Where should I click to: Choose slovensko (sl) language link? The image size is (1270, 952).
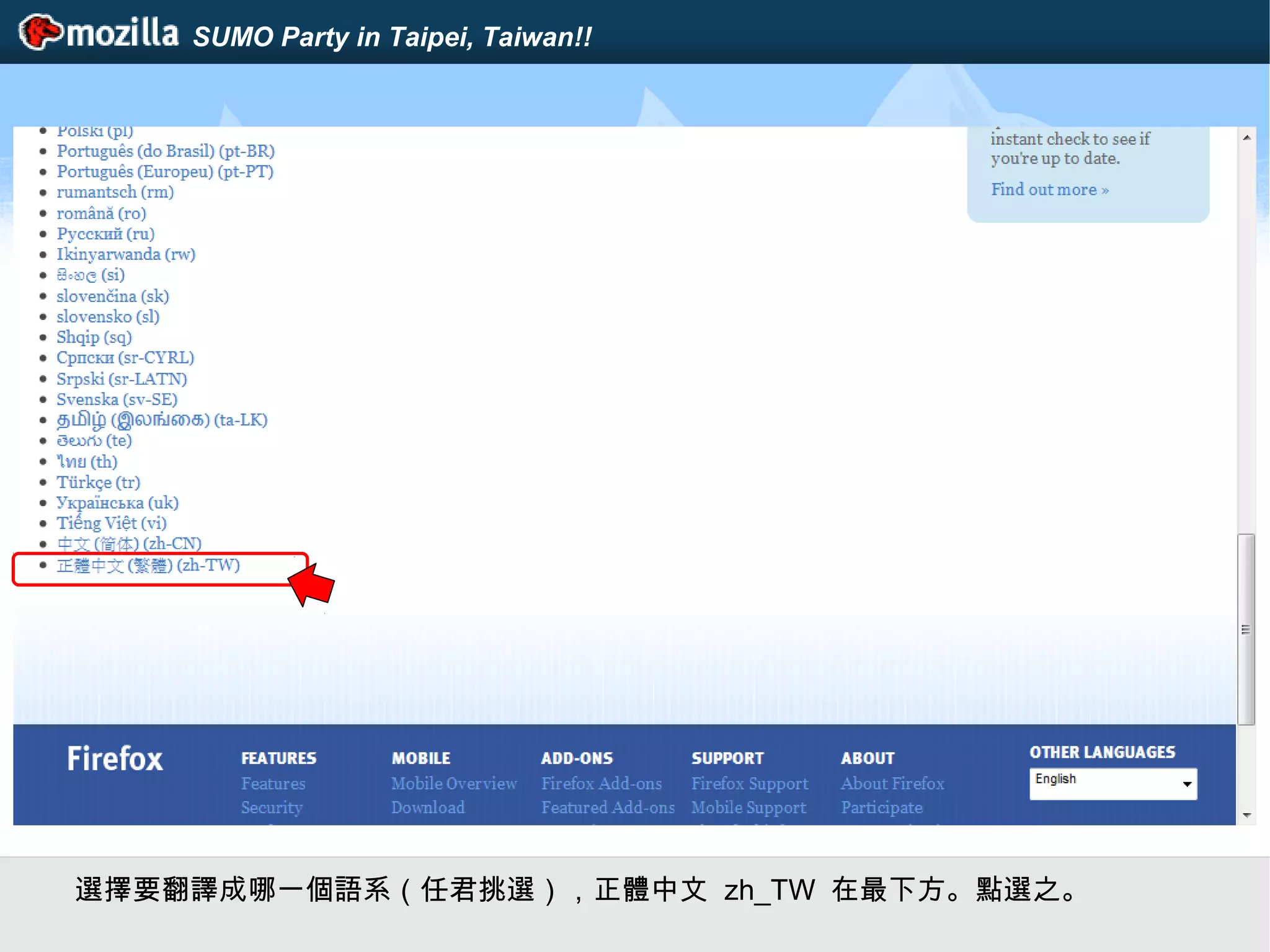[108, 316]
